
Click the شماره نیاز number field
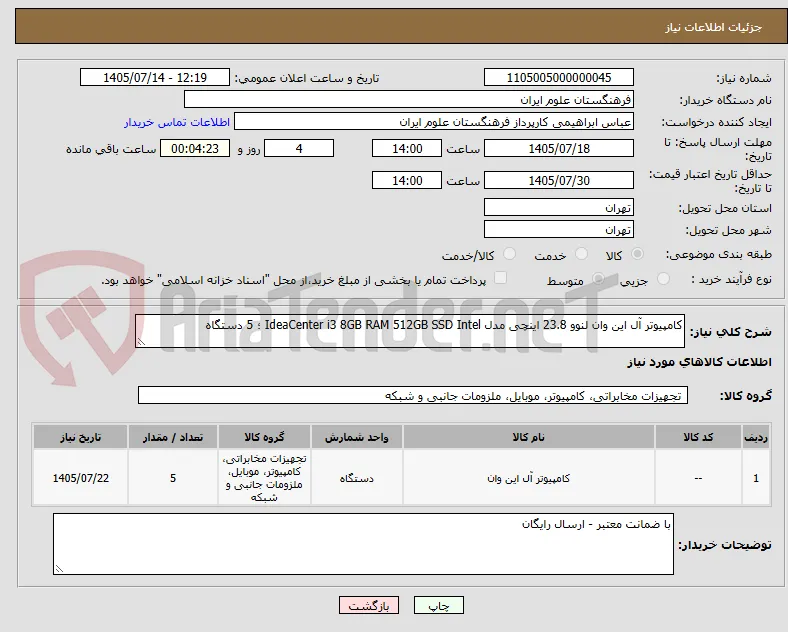(x=559, y=77)
